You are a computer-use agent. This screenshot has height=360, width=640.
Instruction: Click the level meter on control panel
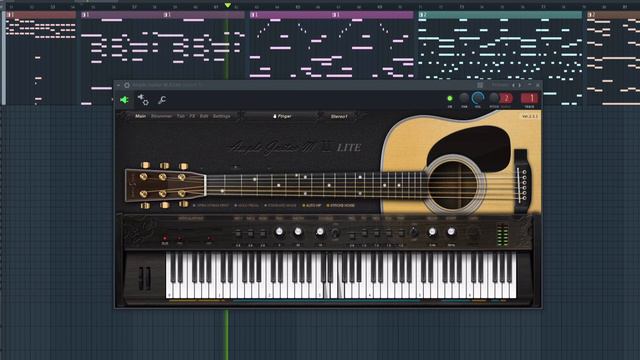503,234
